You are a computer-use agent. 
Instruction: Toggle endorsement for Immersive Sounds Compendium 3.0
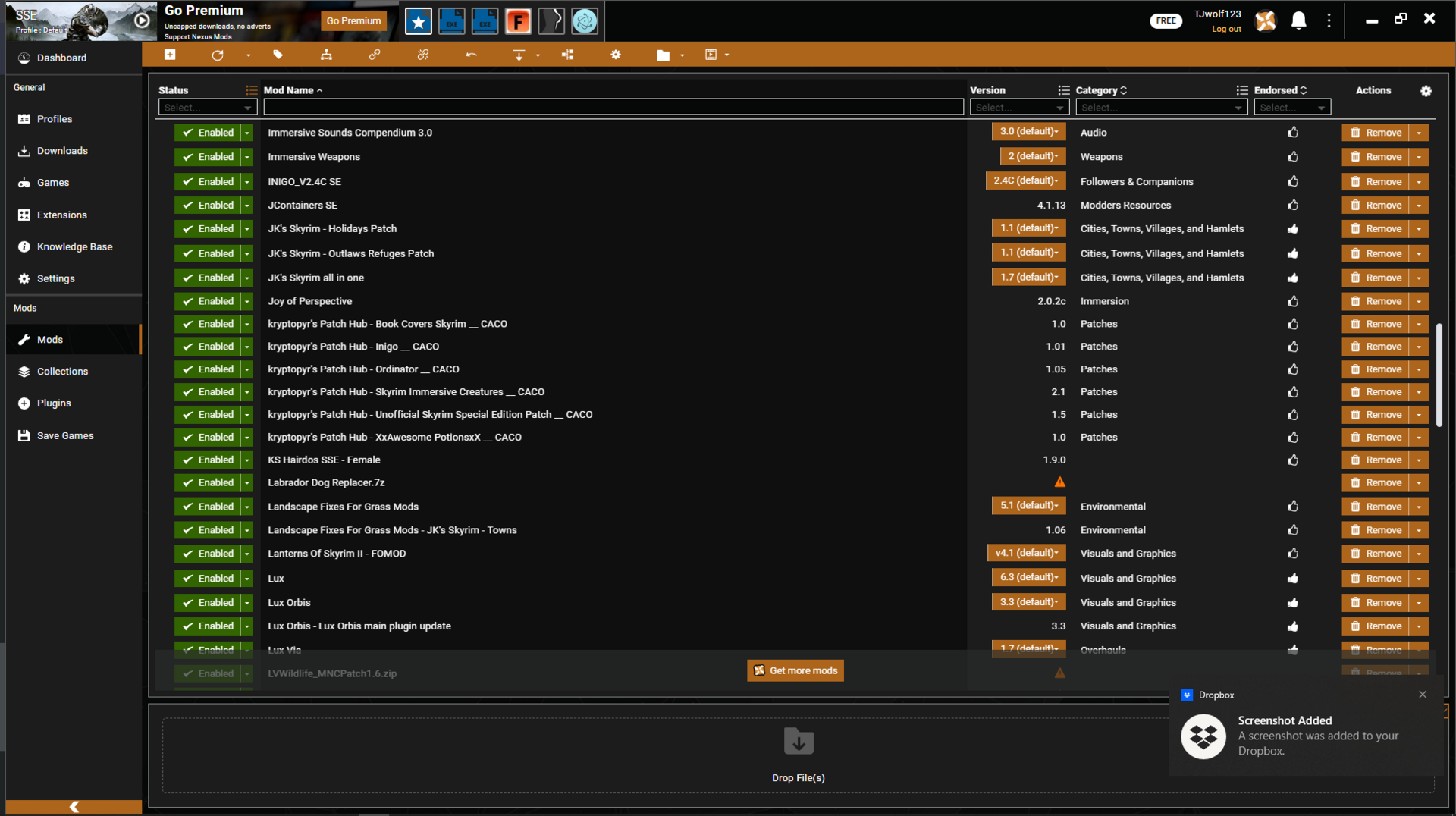pos(1293,132)
